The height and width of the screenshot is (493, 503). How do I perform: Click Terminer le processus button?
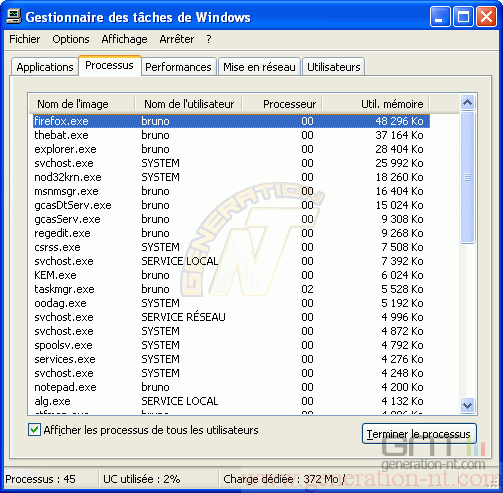(419, 434)
